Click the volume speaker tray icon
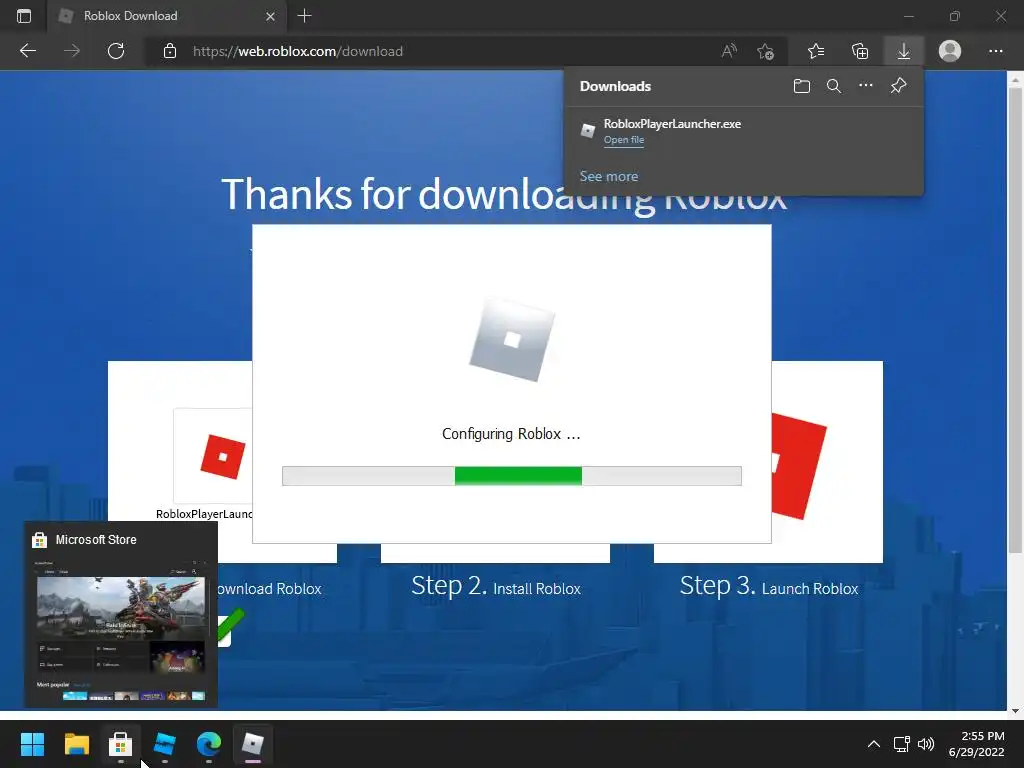The height and width of the screenshot is (768, 1024). click(x=926, y=744)
